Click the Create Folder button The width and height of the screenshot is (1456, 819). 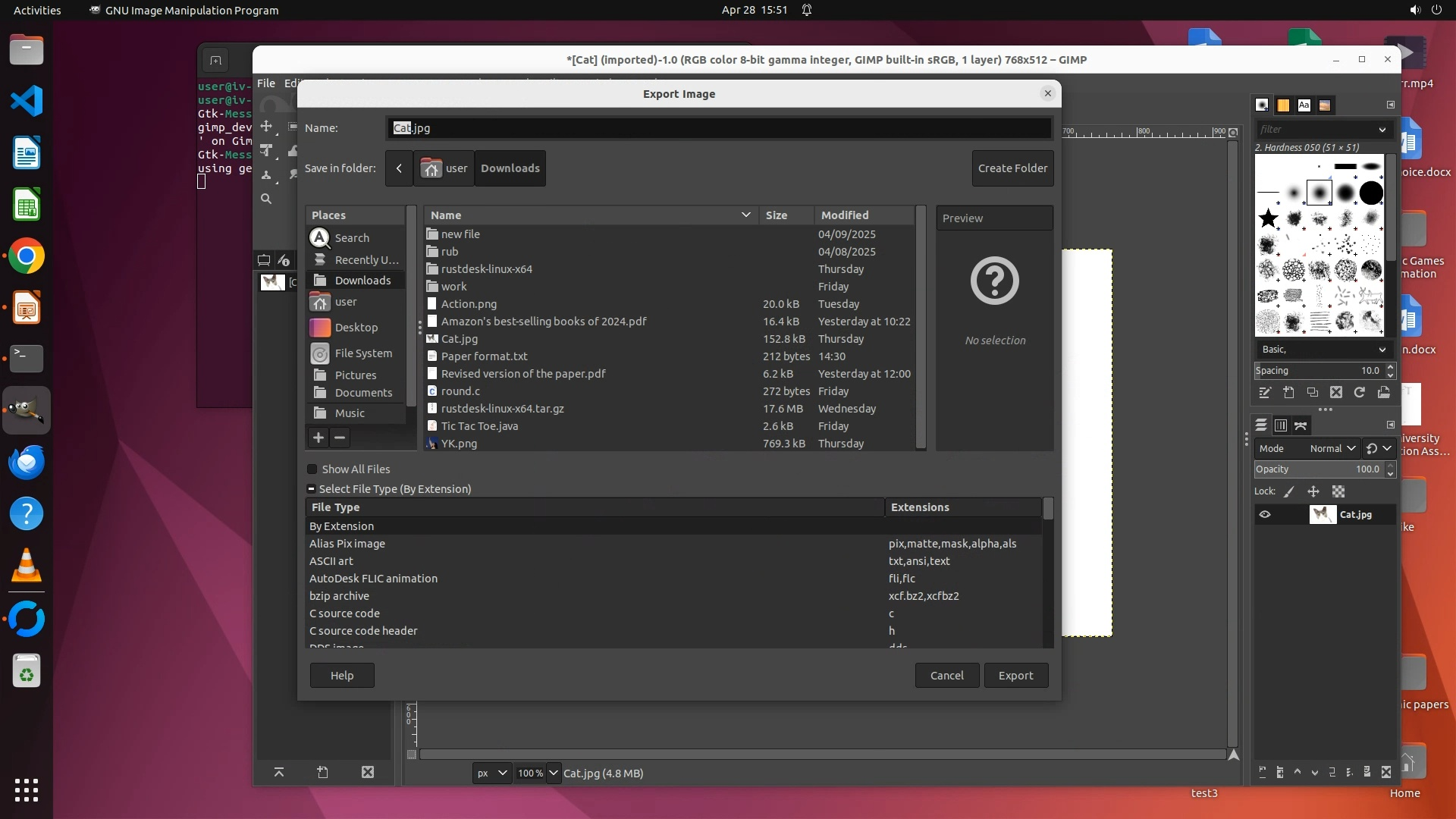[1012, 168]
